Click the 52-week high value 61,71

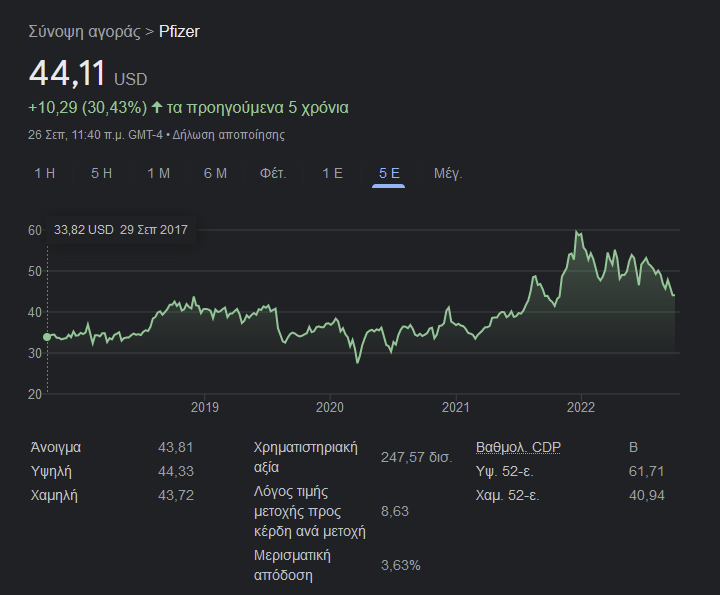[647, 471]
